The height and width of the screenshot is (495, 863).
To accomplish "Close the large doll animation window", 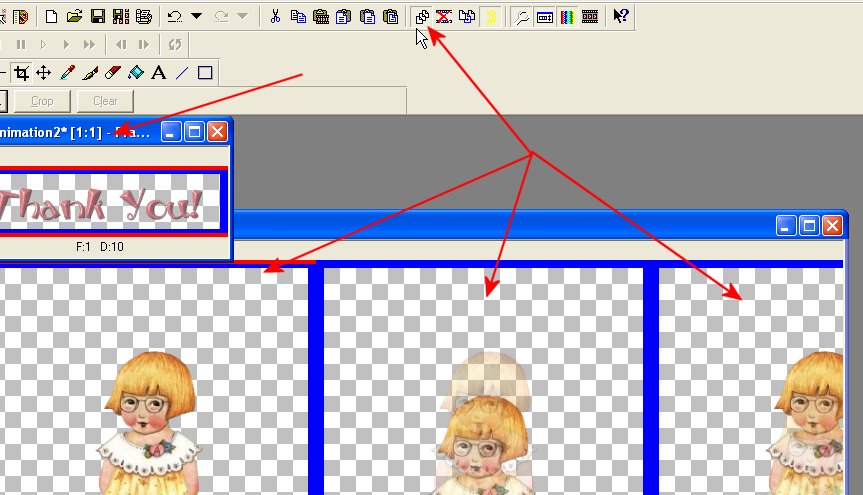I will click(832, 226).
